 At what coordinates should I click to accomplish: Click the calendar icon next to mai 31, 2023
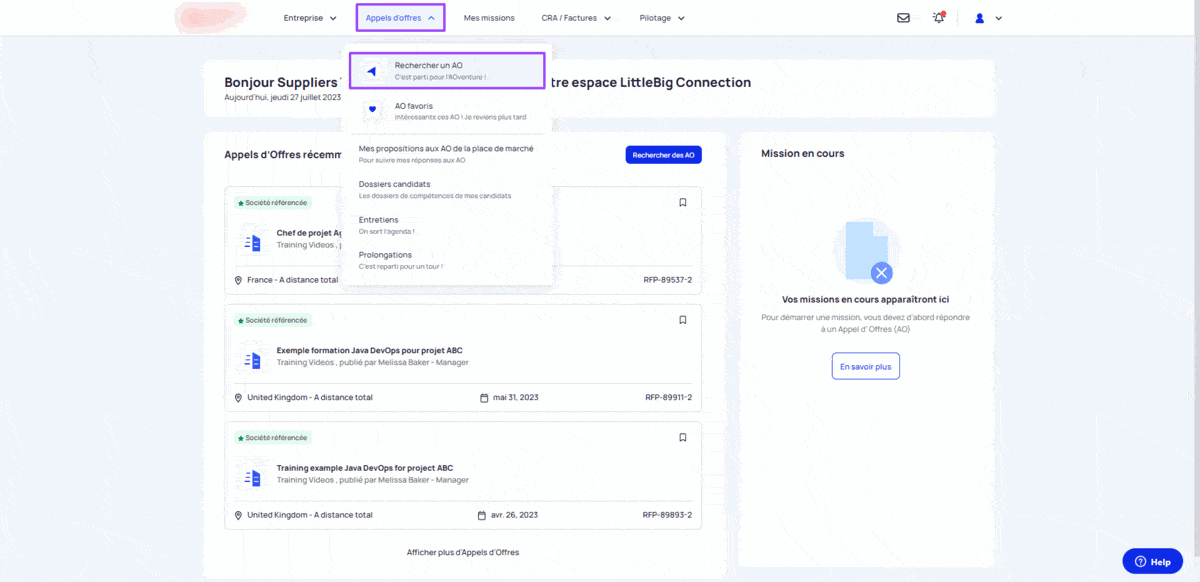tap(484, 397)
